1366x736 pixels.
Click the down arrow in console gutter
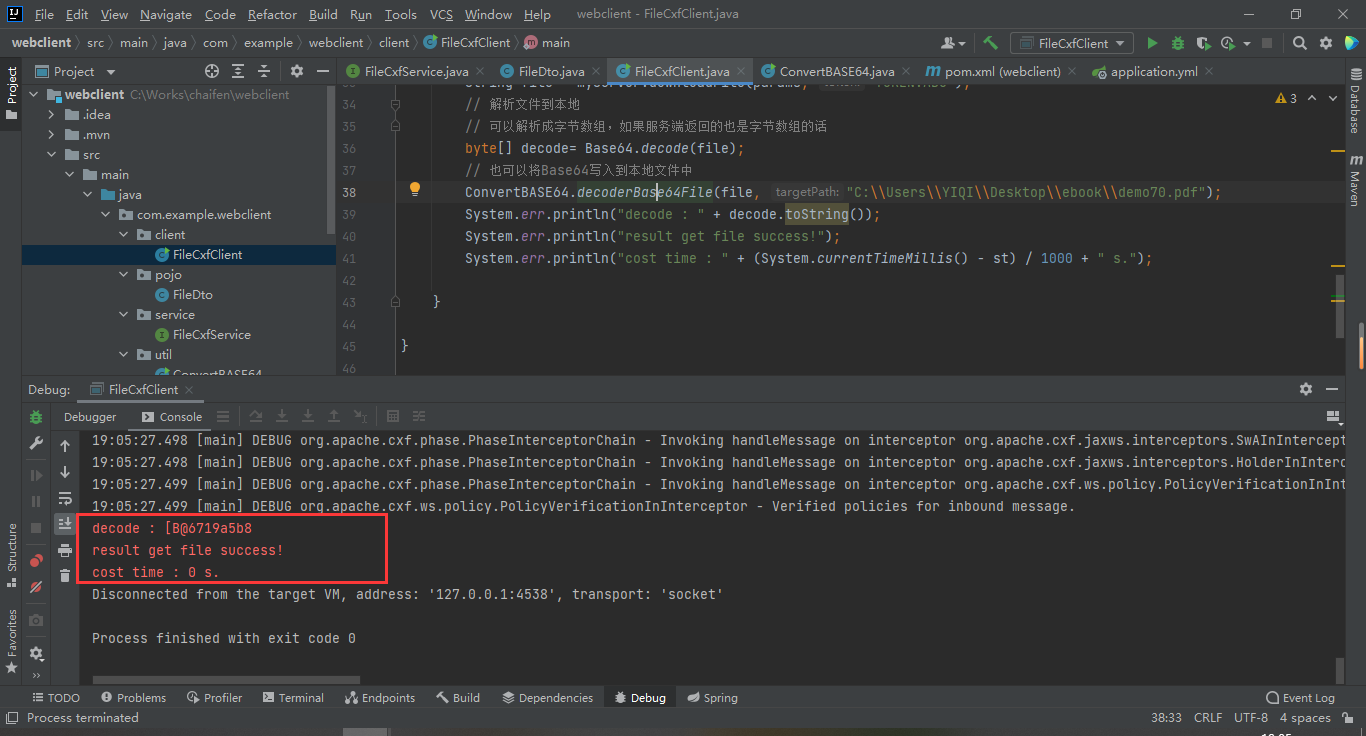click(x=65, y=472)
